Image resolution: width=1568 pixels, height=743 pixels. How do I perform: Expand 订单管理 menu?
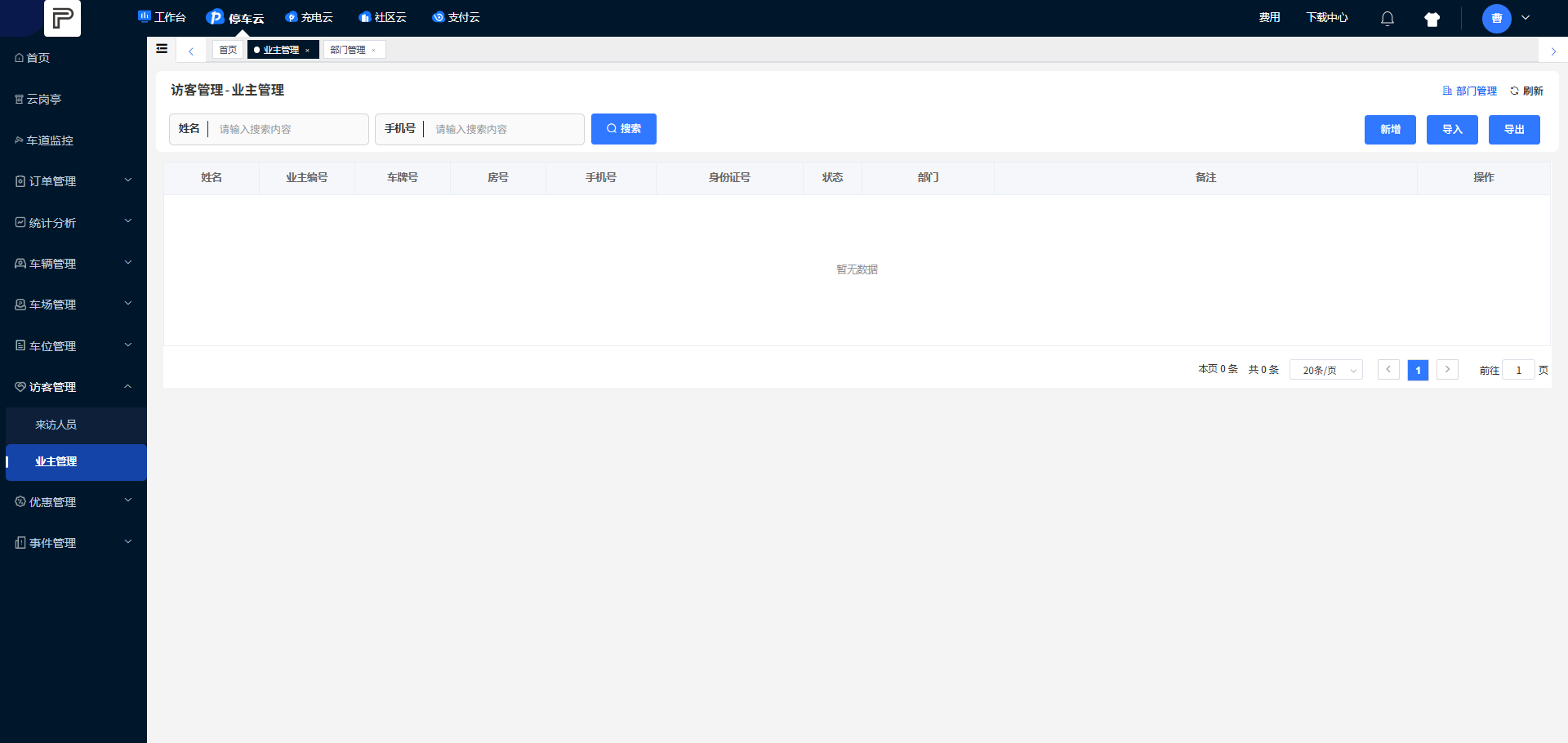click(x=73, y=181)
